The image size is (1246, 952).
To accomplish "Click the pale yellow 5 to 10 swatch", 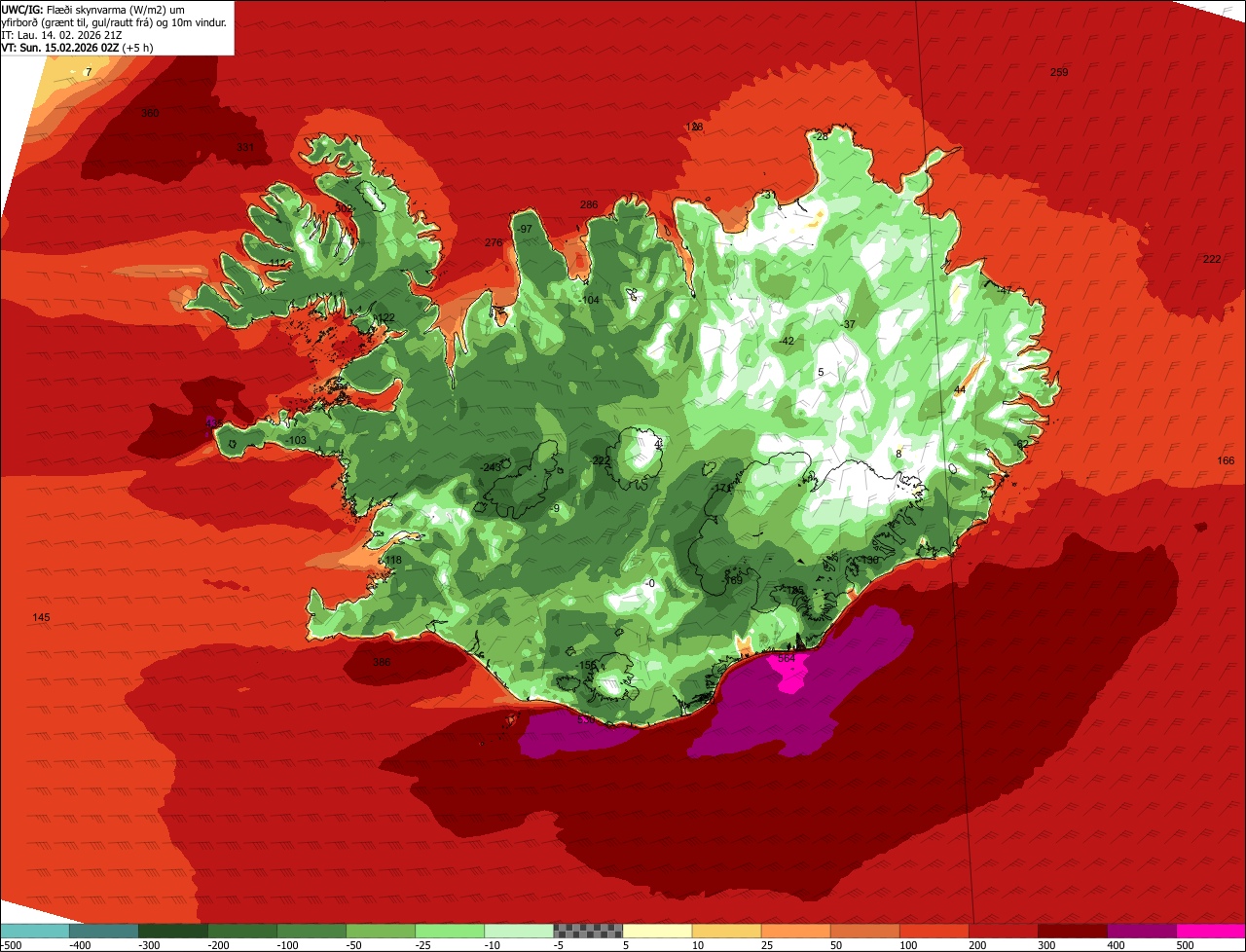I will point(657,931).
